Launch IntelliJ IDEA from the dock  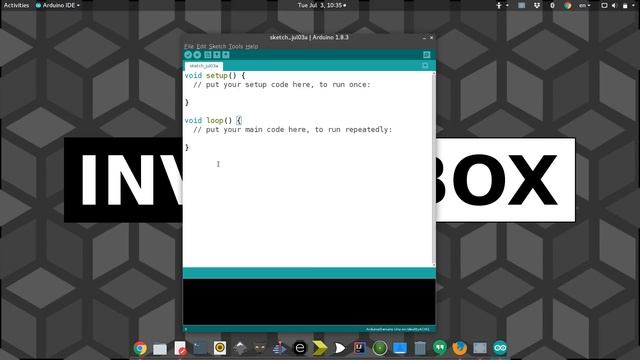pos(360,348)
